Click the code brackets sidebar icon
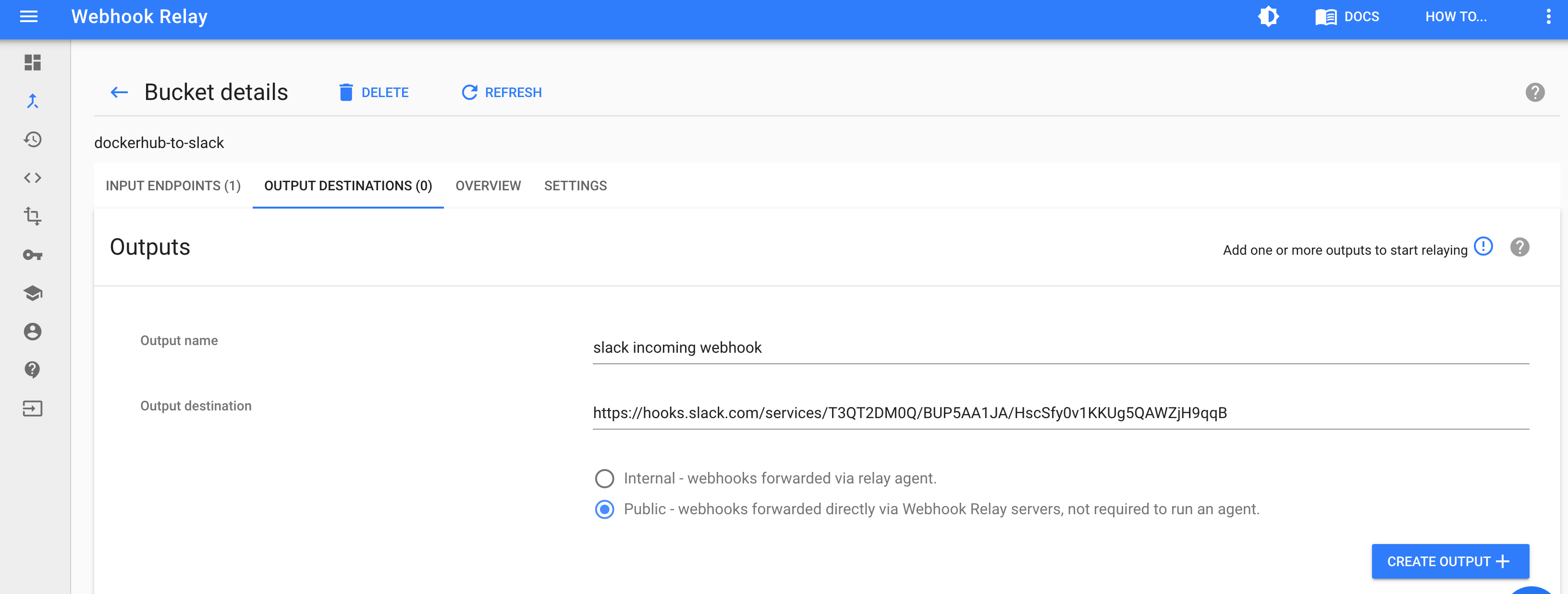 (32, 178)
